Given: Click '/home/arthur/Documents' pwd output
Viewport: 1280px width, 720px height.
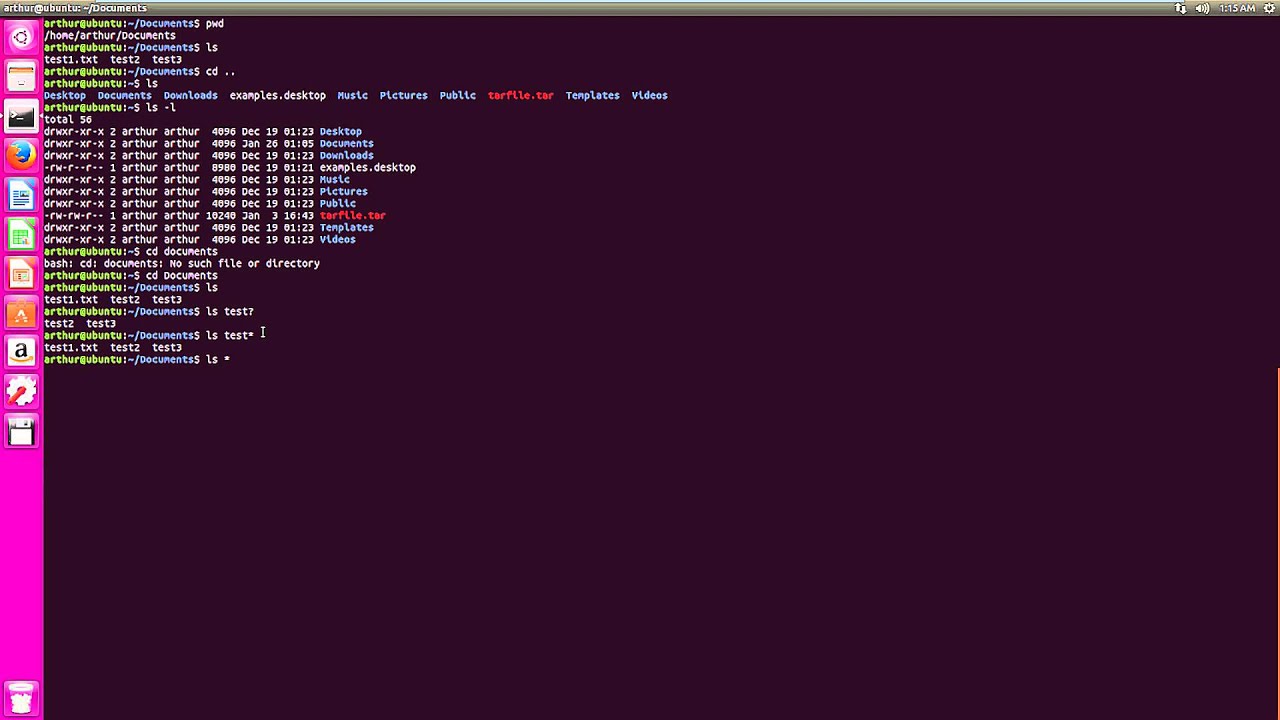Looking at the screenshot, I should [x=110, y=35].
